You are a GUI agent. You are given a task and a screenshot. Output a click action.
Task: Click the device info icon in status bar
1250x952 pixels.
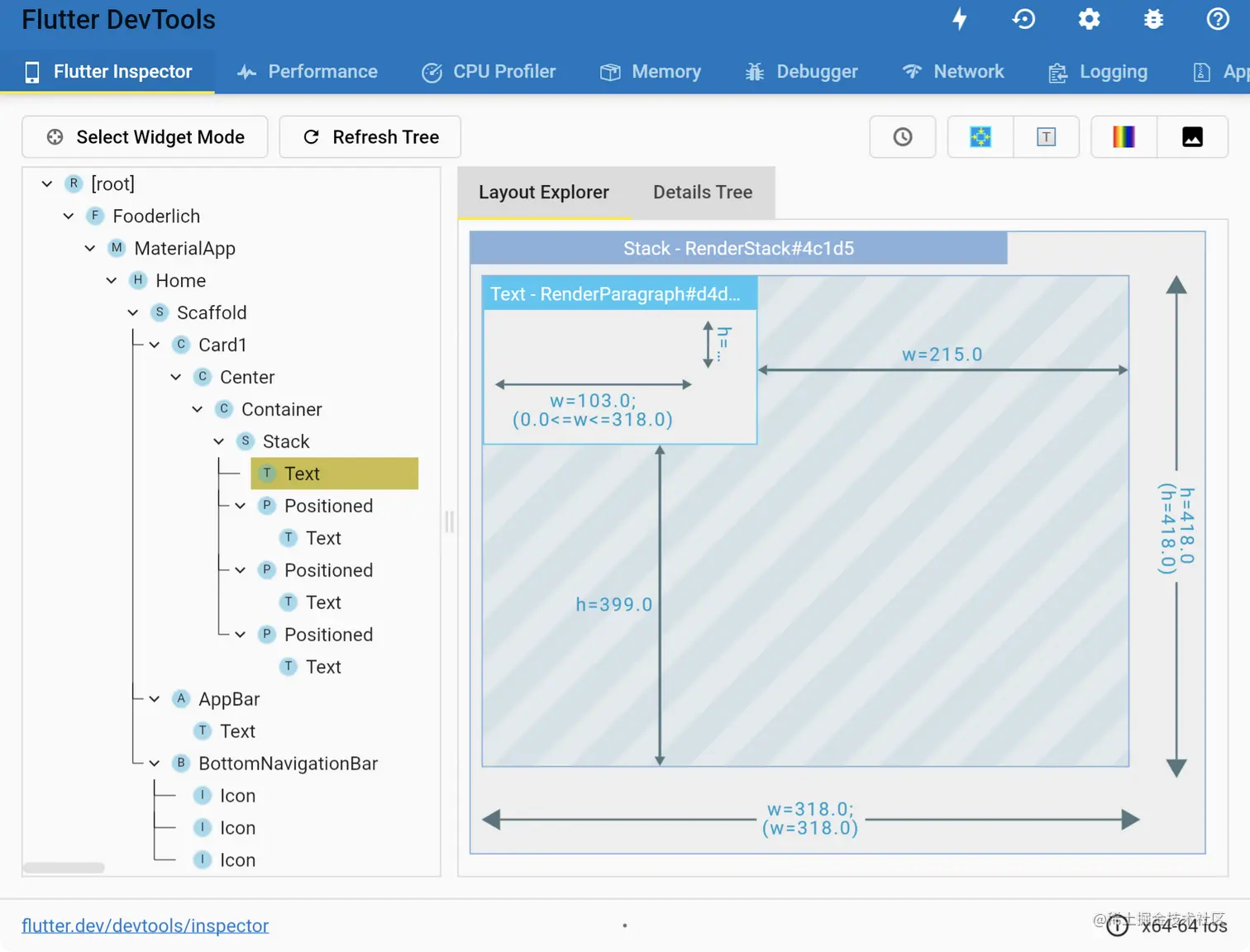coord(1117,926)
